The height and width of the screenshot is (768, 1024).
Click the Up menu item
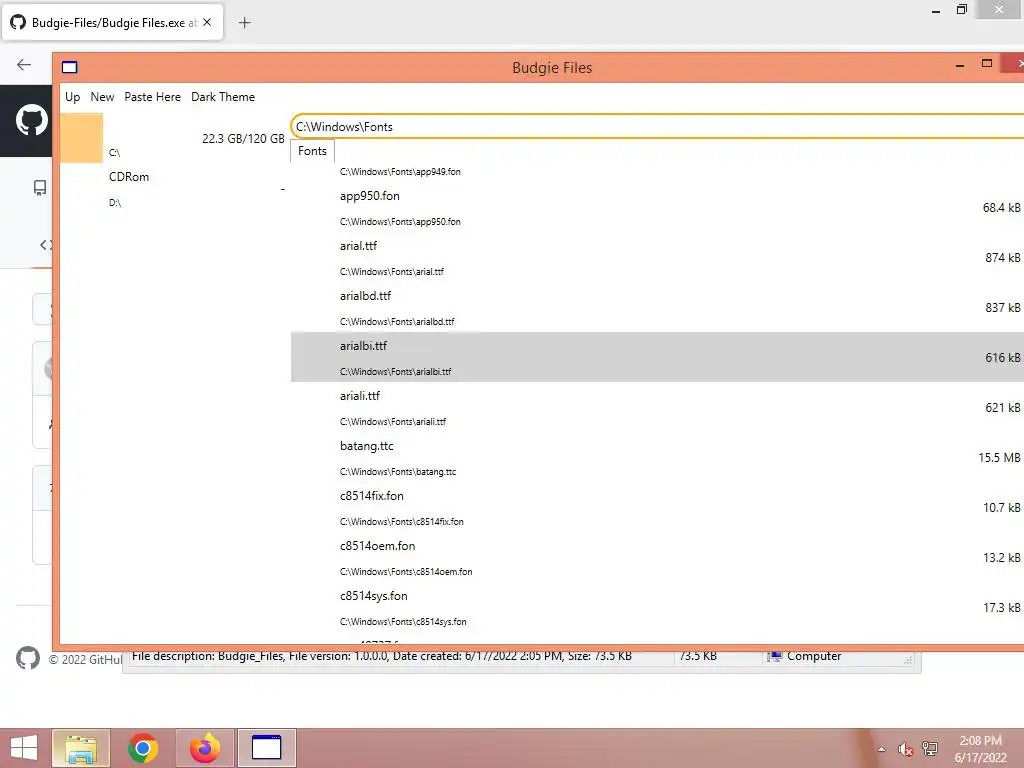pyautogui.click(x=72, y=97)
